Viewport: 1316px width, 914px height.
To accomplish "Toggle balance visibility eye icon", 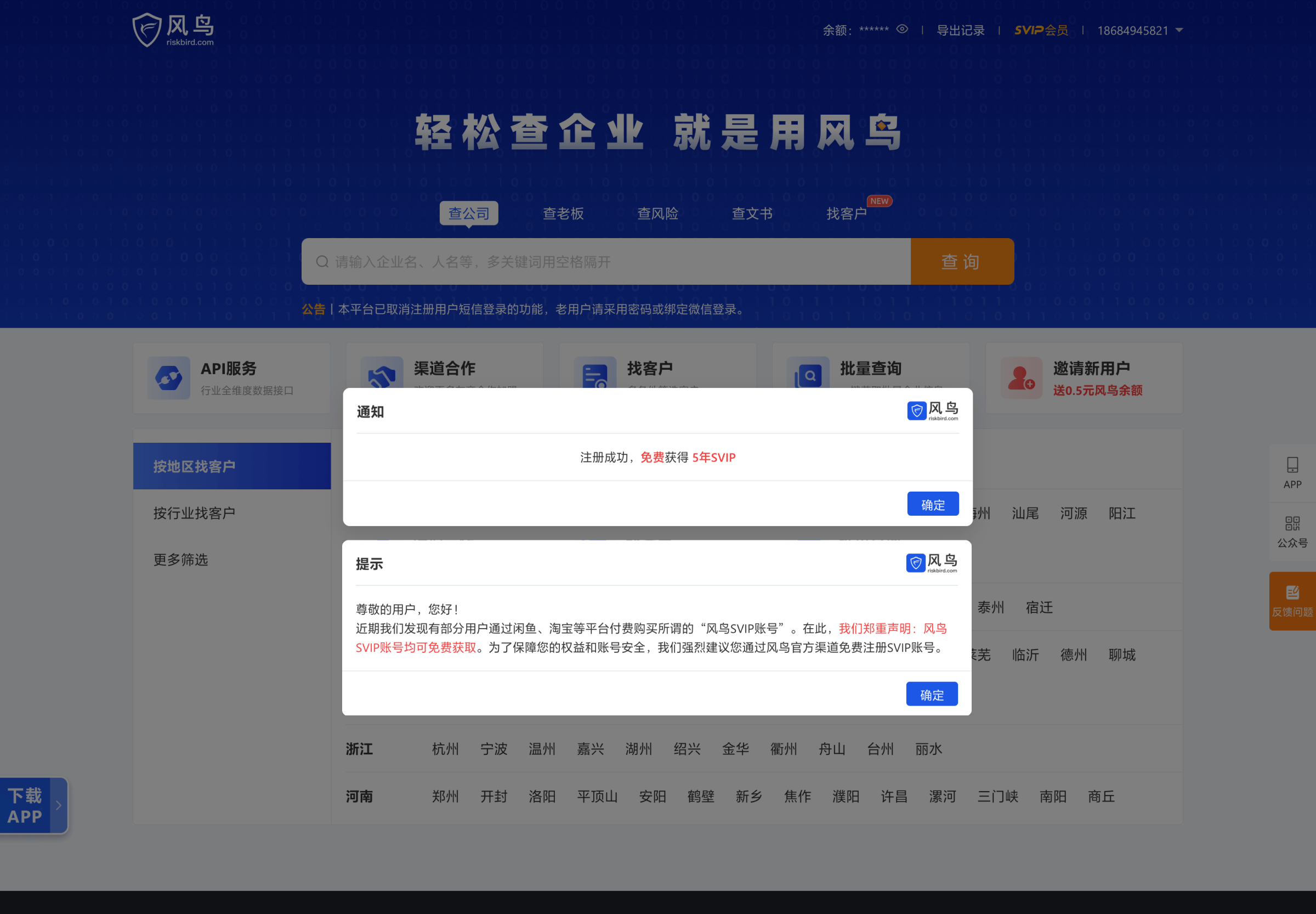I will [902, 29].
